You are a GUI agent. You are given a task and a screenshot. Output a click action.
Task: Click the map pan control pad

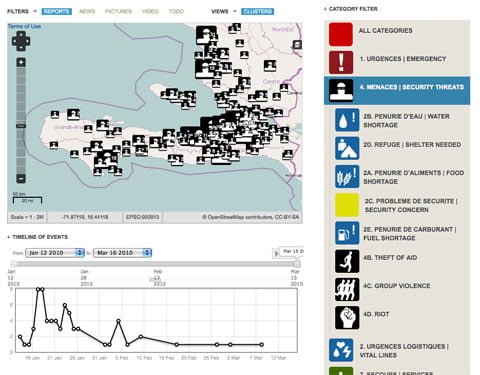(x=21, y=41)
